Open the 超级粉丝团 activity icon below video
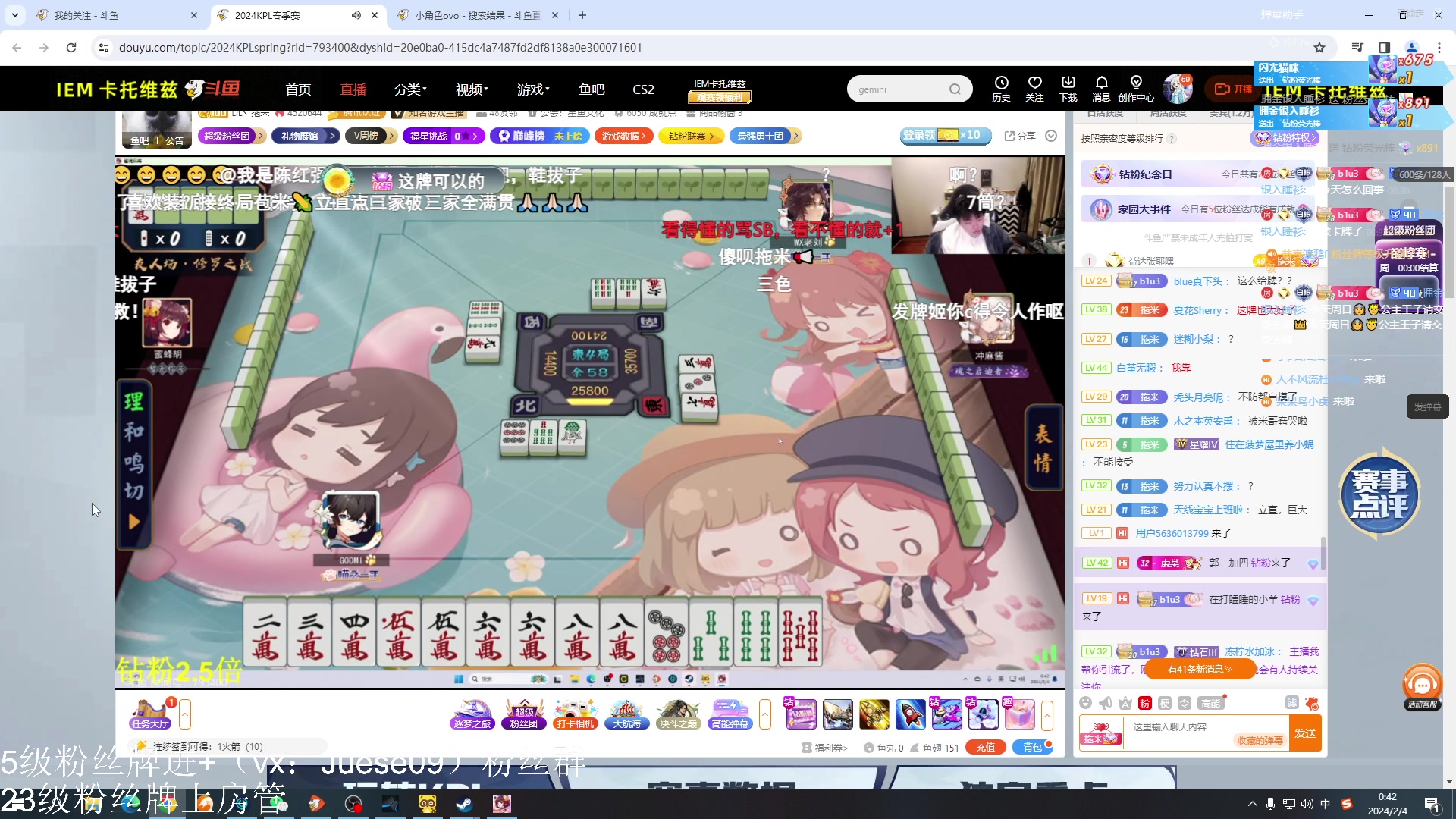 (523, 714)
